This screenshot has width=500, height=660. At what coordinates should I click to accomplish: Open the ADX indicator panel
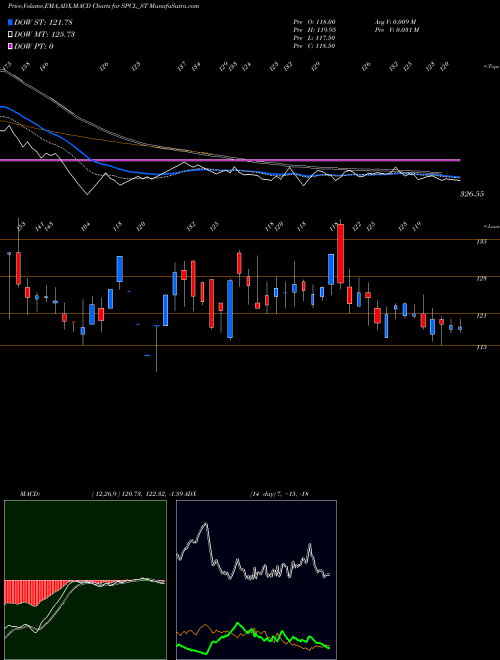click(256, 580)
